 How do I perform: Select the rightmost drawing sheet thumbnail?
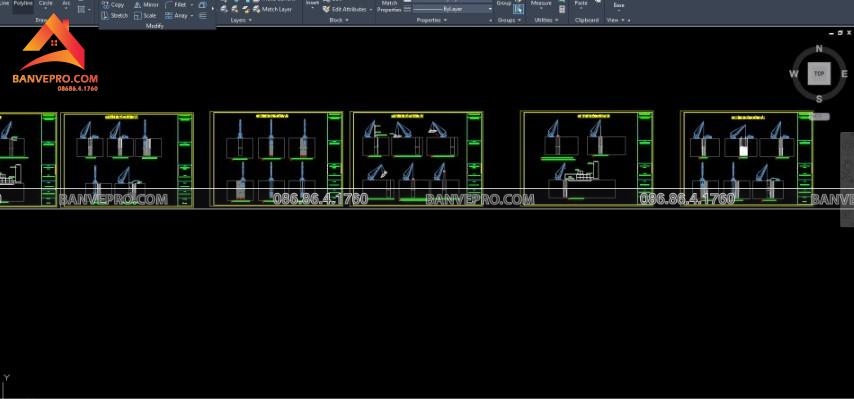tap(747, 158)
